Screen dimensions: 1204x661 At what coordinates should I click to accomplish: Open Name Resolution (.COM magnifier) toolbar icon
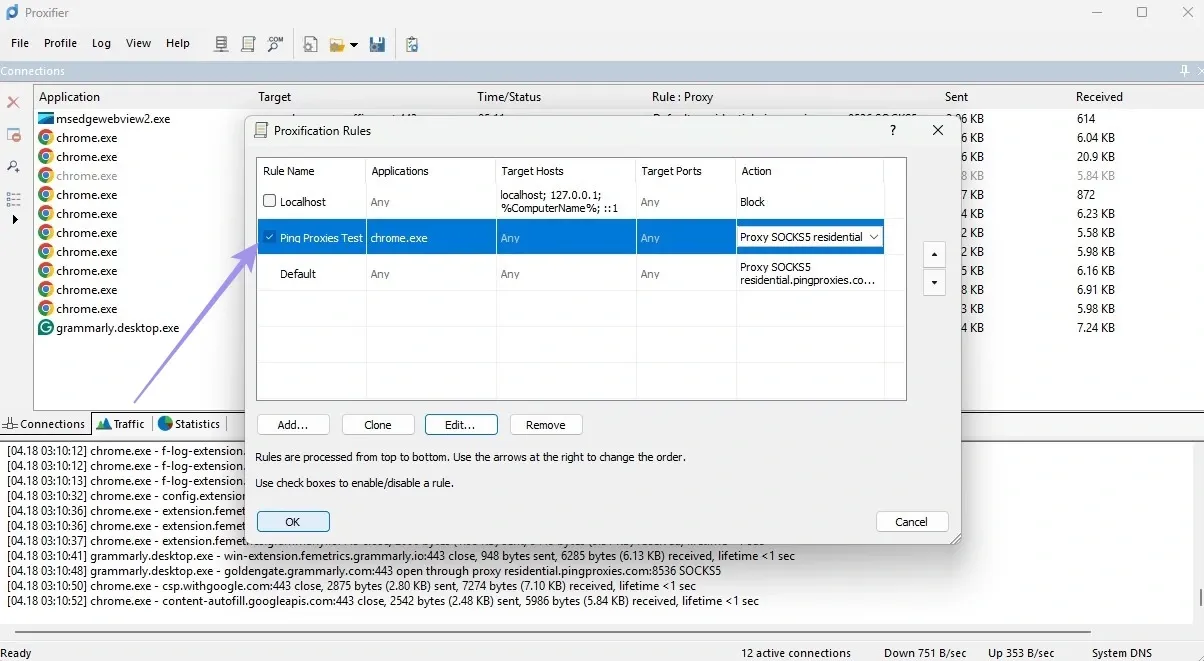click(275, 44)
